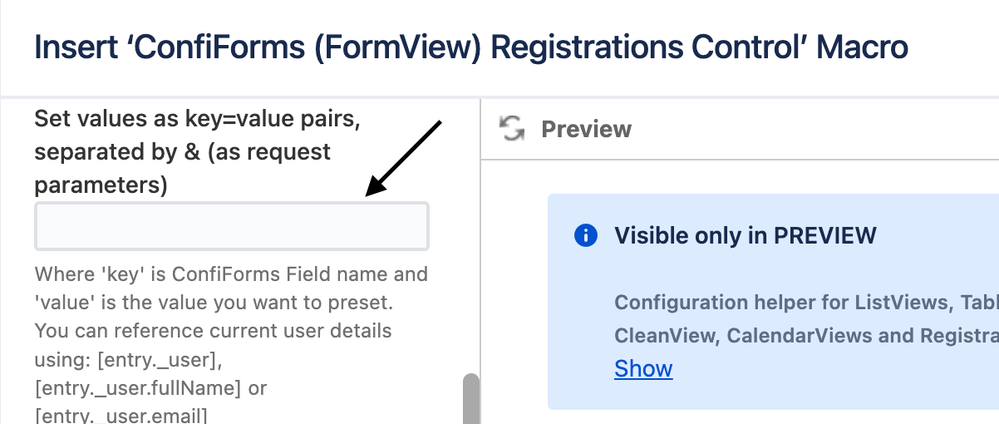Focus the key=value pairs input field

[x=231, y=226]
